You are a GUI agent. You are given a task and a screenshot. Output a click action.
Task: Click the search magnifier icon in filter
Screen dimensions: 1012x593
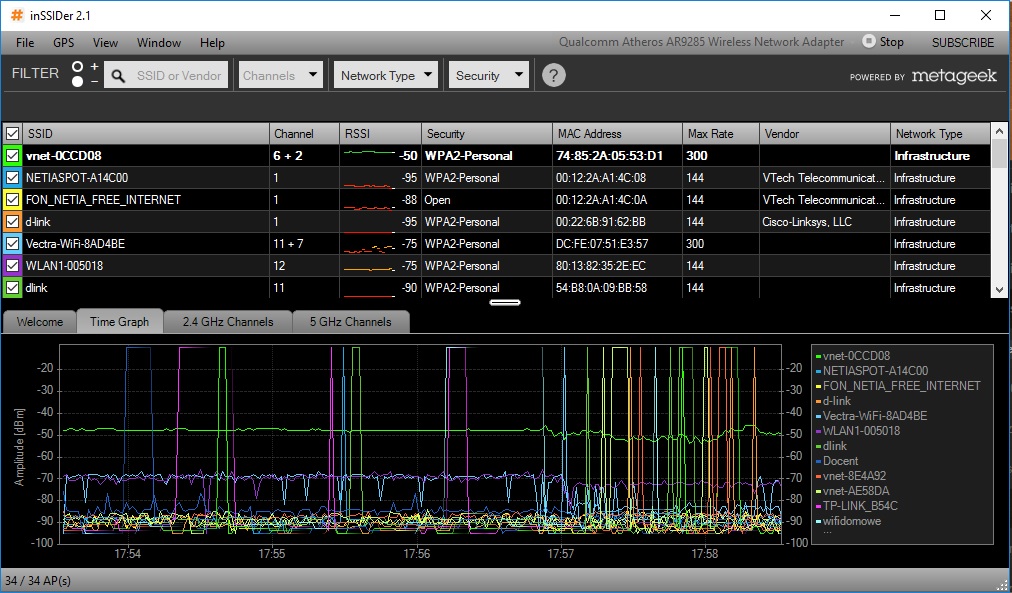117,75
